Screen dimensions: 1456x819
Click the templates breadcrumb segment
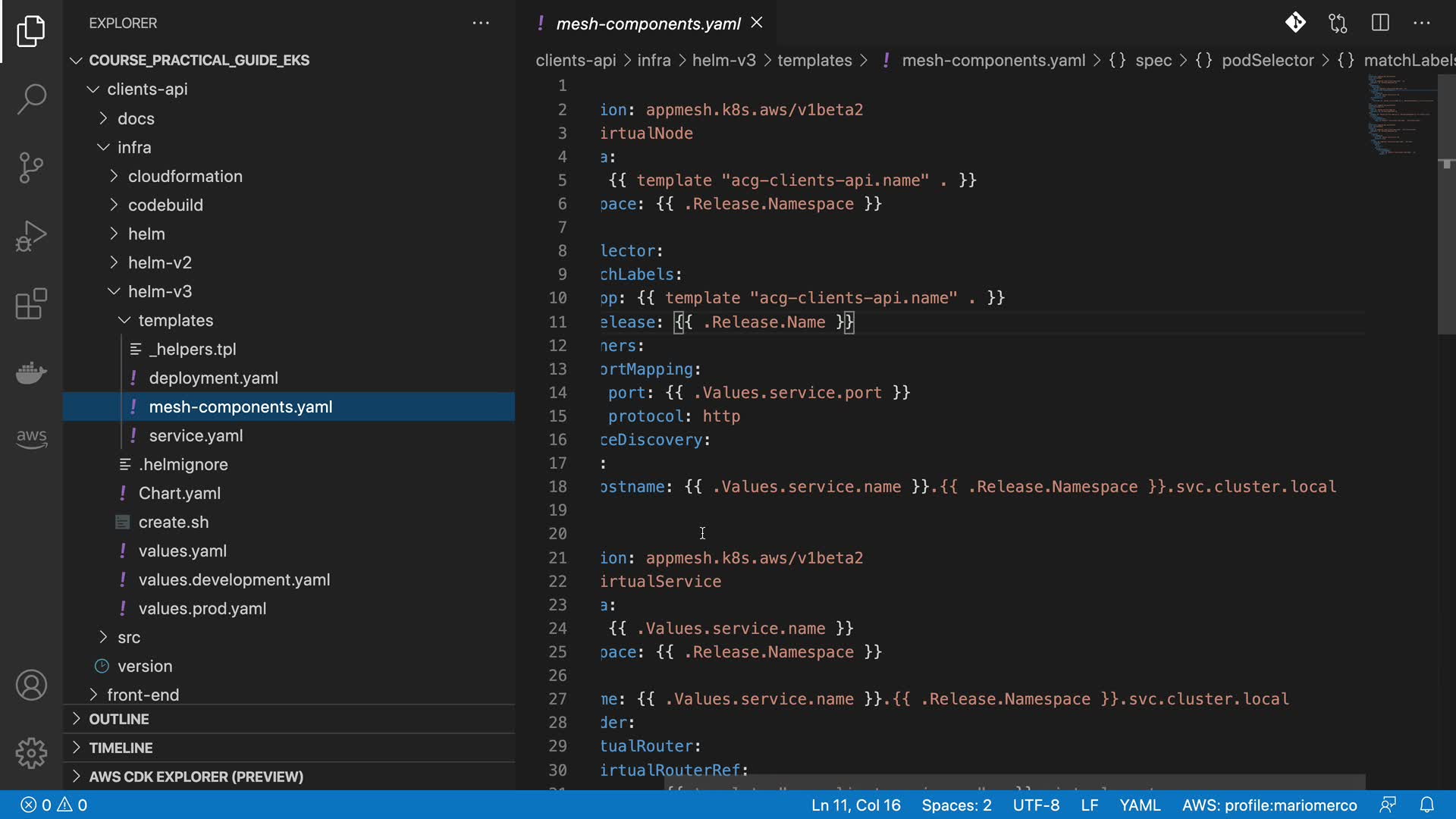(x=814, y=60)
